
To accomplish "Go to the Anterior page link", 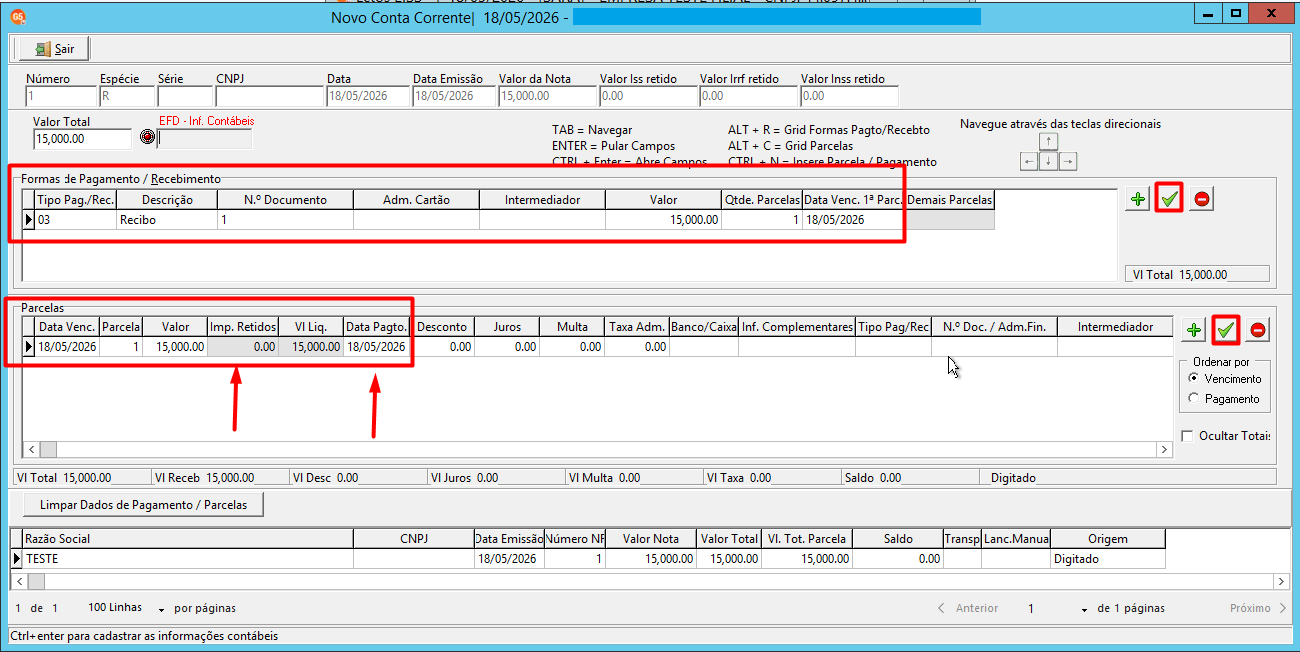I will 968,608.
